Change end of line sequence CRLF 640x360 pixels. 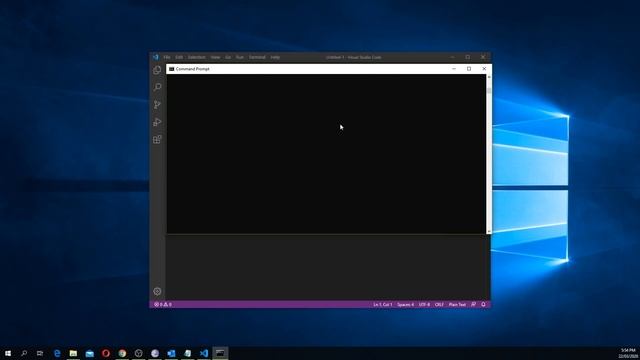click(x=439, y=304)
